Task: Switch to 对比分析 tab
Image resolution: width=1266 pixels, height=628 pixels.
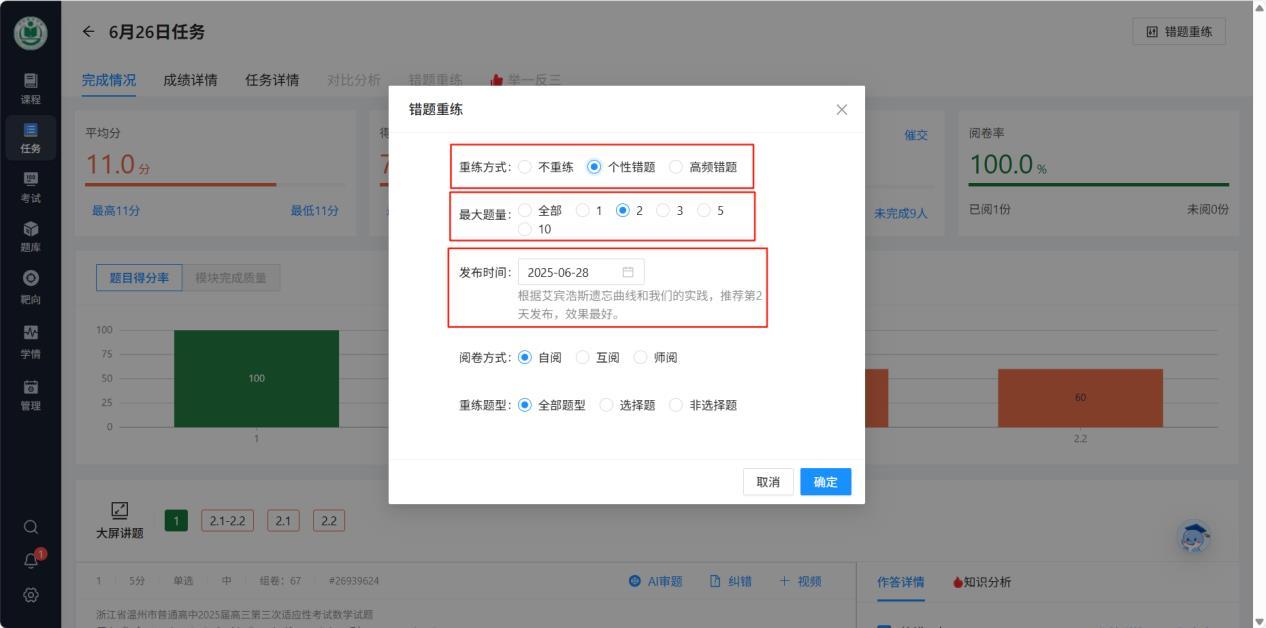Action: point(354,80)
